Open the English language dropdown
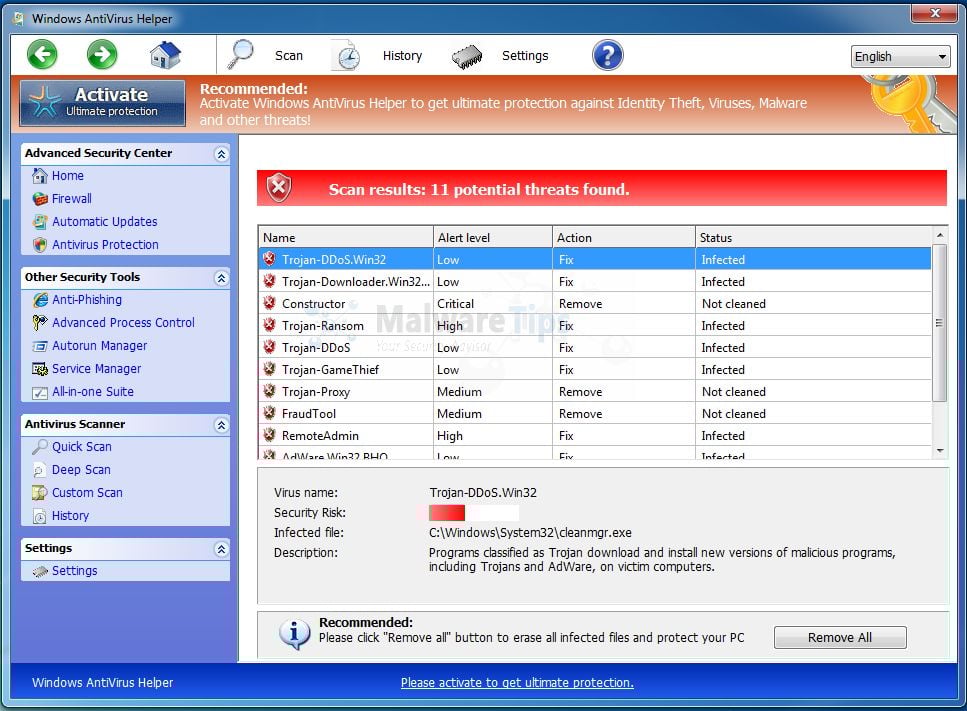This screenshot has height=711, width=967. (x=900, y=57)
